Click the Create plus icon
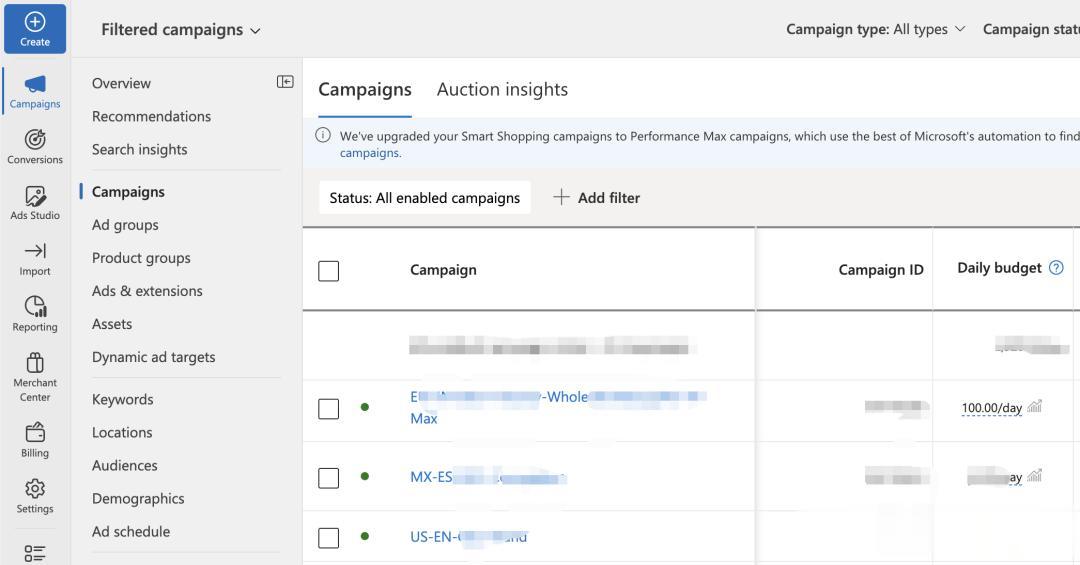The height and width of the screenshot is (565, 1080). tap(35, 22)
